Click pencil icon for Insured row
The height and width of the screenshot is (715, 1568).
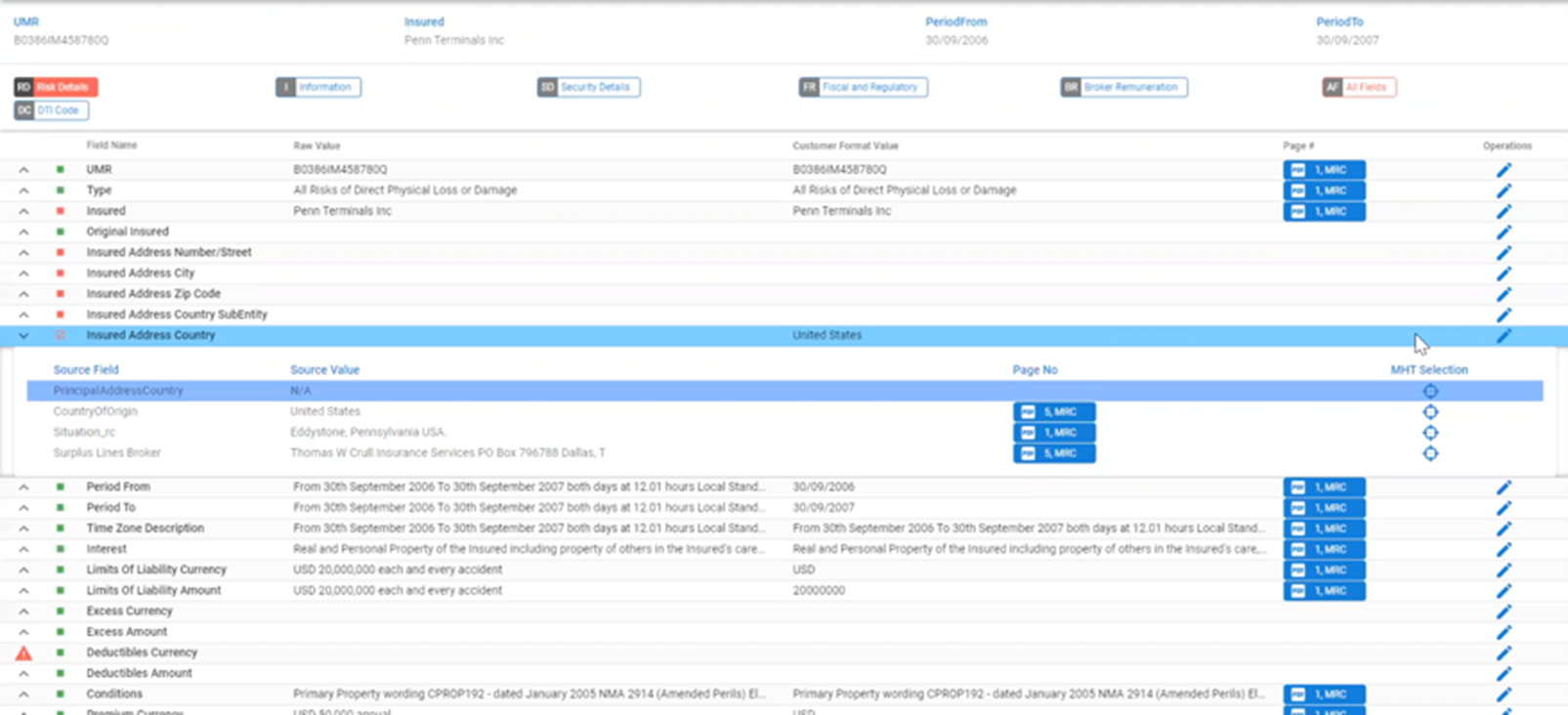pos(1504,211)
